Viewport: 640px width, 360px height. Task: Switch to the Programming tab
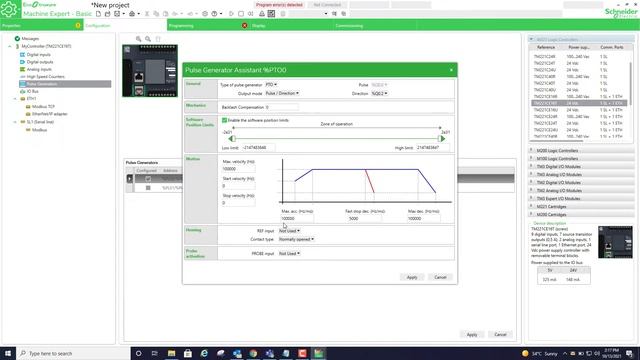coord(209,25)
